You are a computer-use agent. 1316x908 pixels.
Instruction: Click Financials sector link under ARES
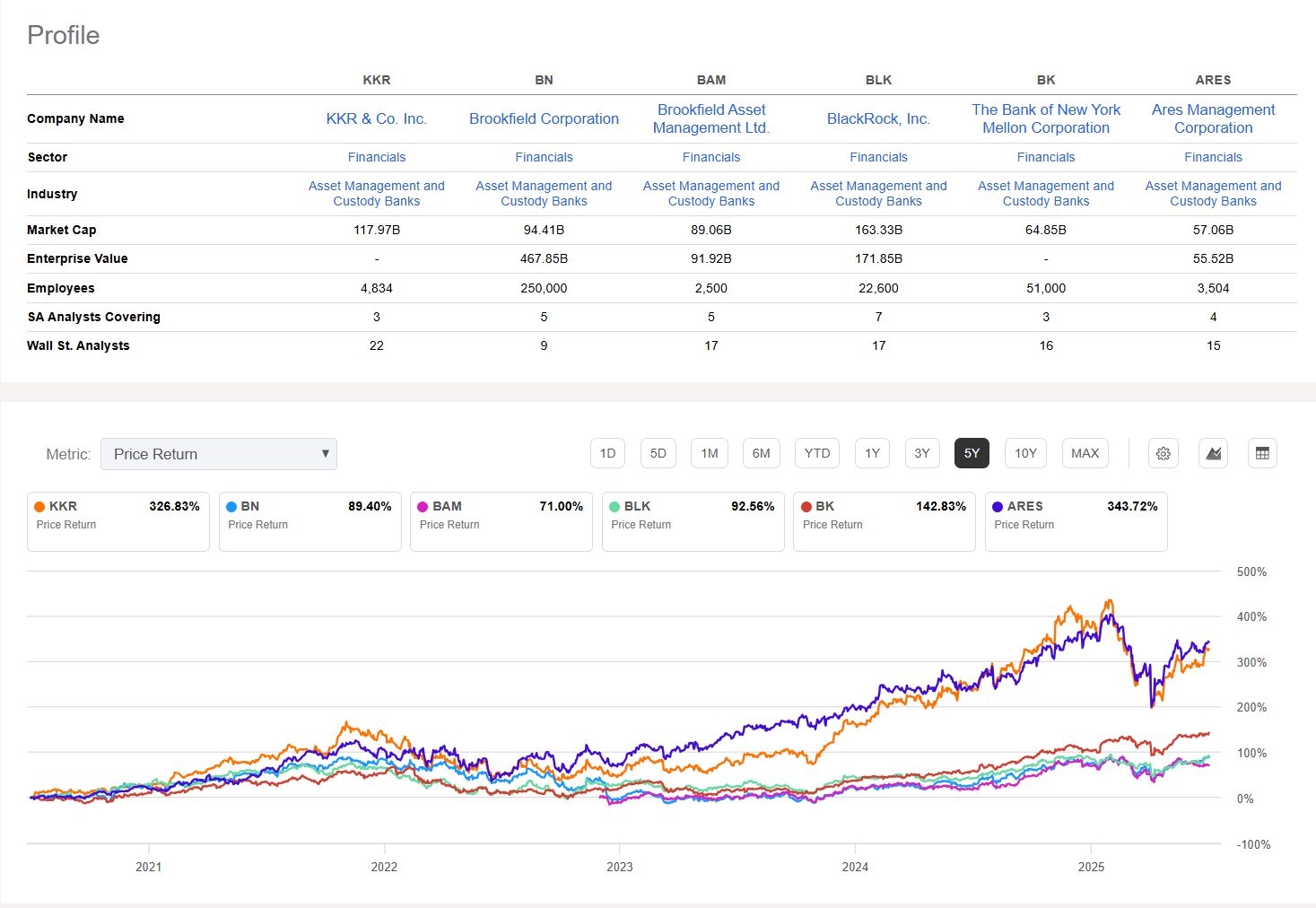point(1214,157)
